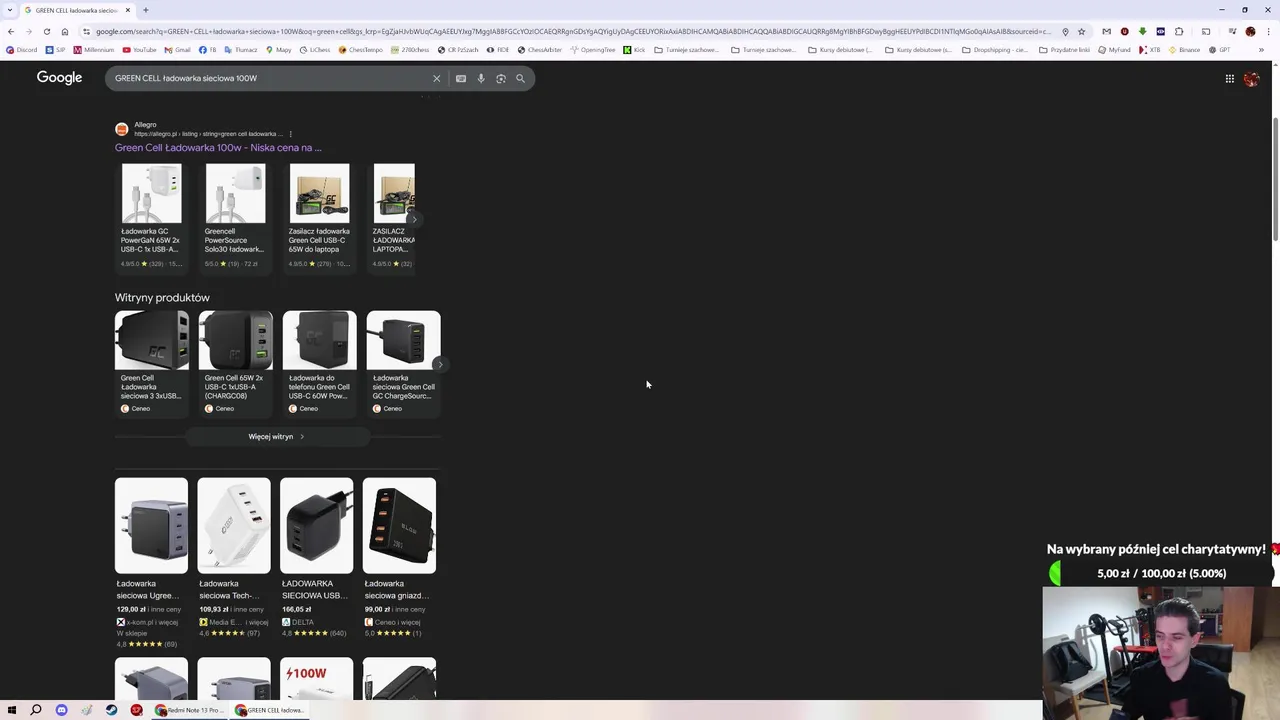Open Green Cell Ładowarka sieciowa 3 USB Ceneo card

coord(151,363)
